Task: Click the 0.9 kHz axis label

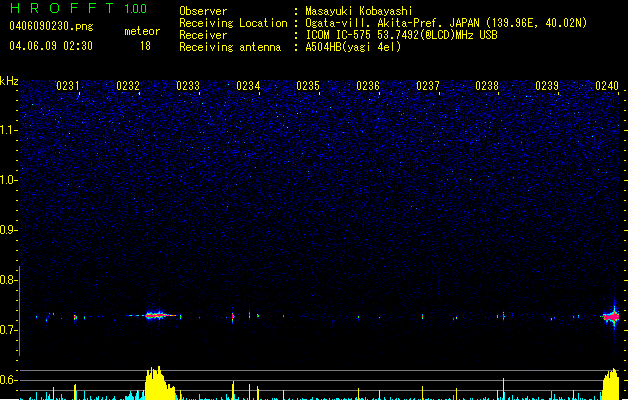Action: pyautogui.click(x=8, y=230)
